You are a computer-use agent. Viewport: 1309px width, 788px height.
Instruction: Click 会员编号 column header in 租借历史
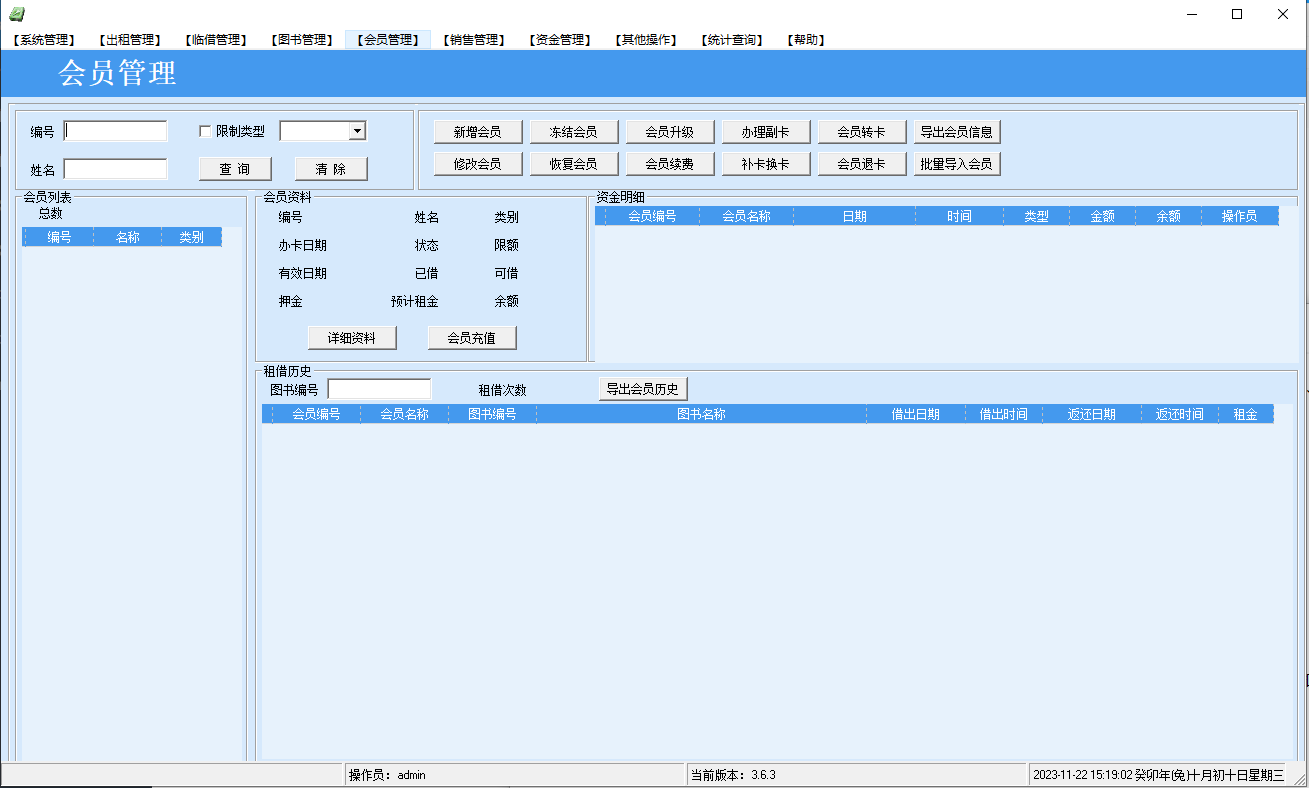(x=317, y=414)
